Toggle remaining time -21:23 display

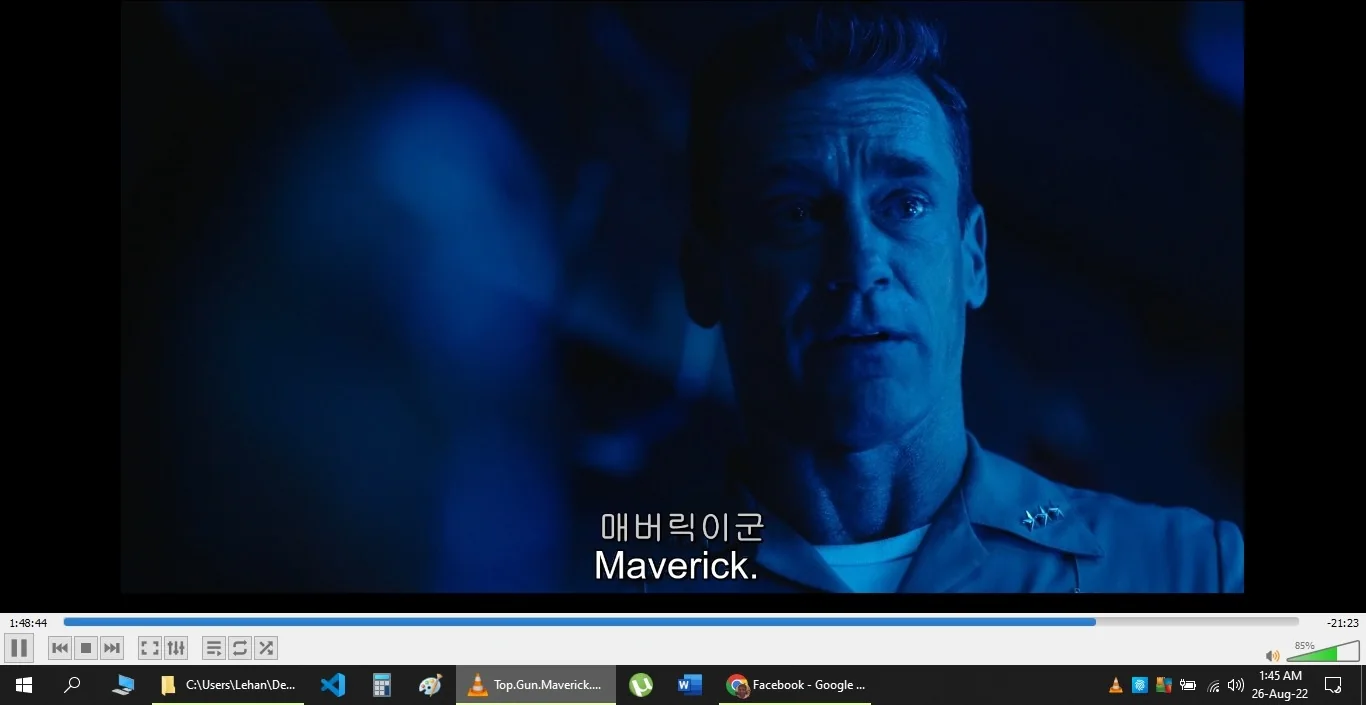(x=1342, y=623)
